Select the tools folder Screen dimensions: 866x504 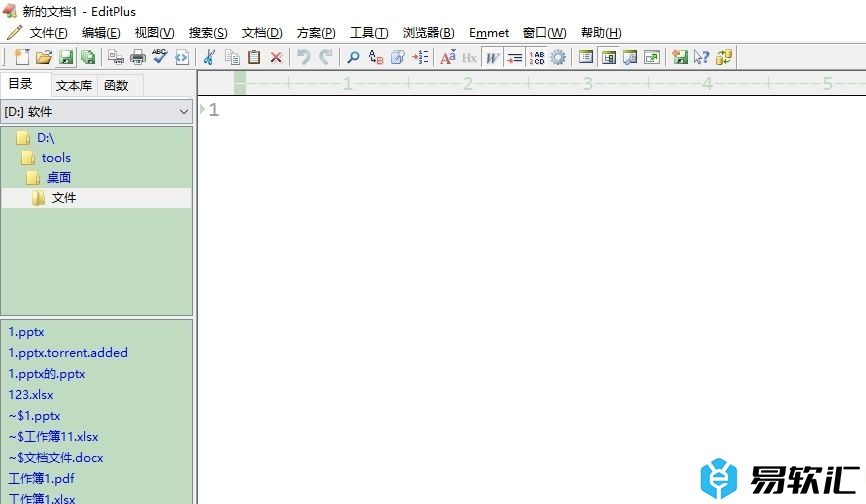tap(56, 158)
